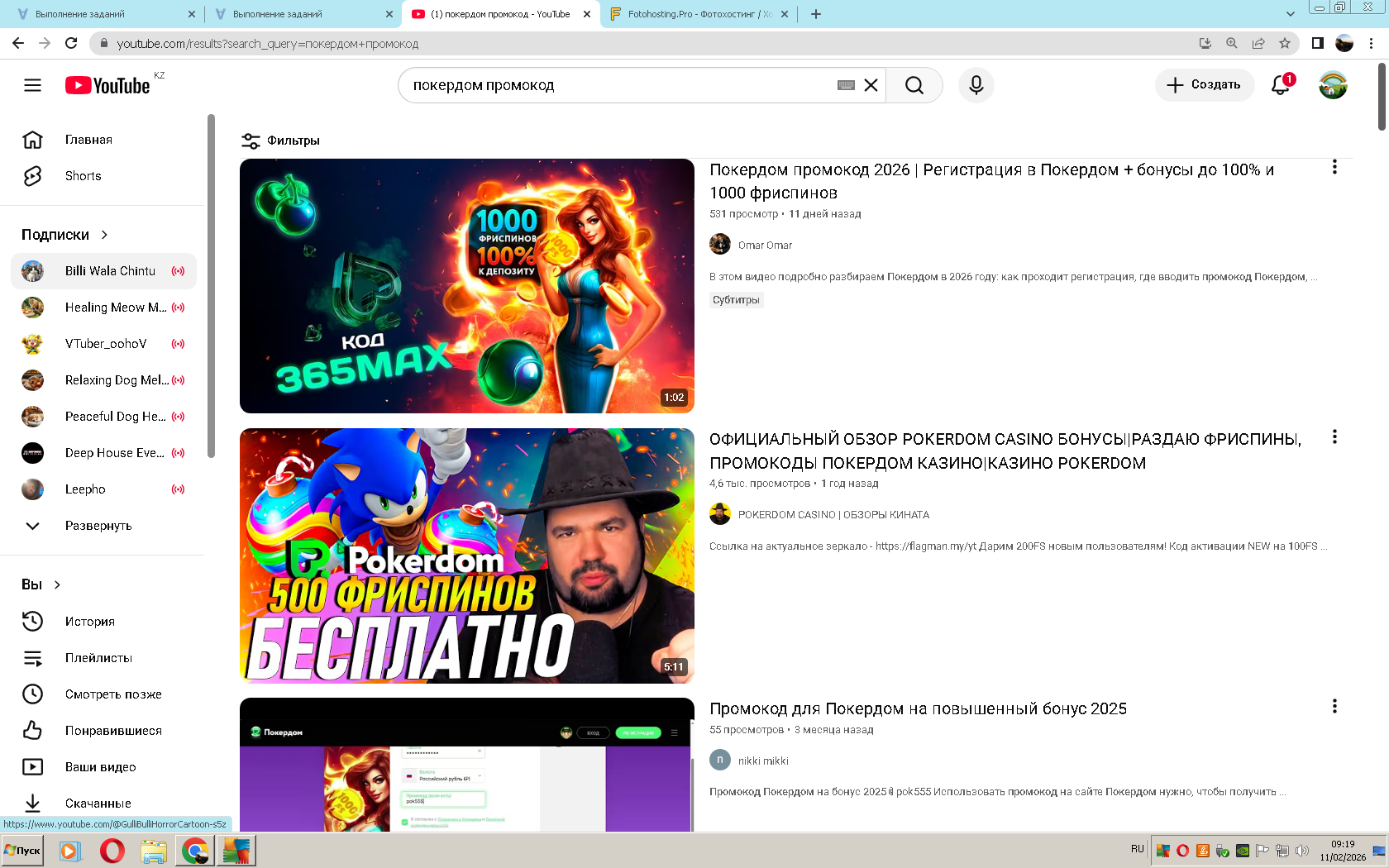Viewport: 1389px width, 868px height.
Task: Clear the search query with the X
Action: coord(871,85)
